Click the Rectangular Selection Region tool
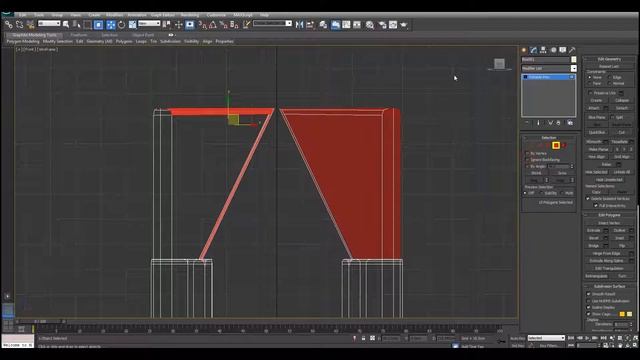This screenshot has width=640, height=360. (x=87, y=25)
